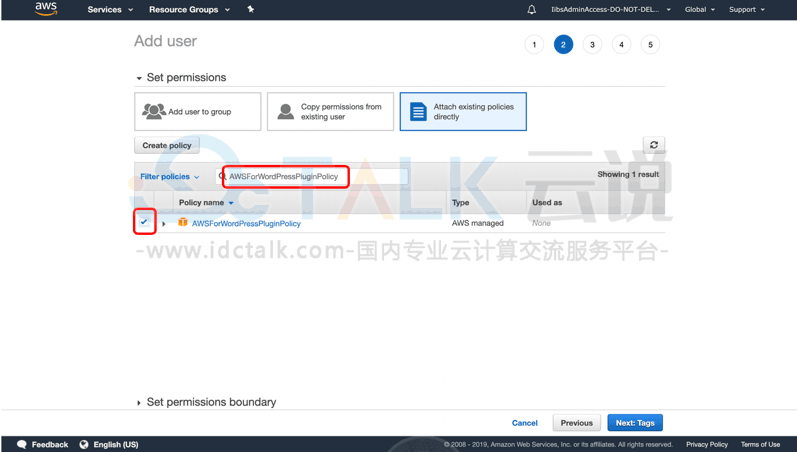Refresh the policy list
Image resolution: width=797 pixels, height=452 pixels.
coord(654,145)
